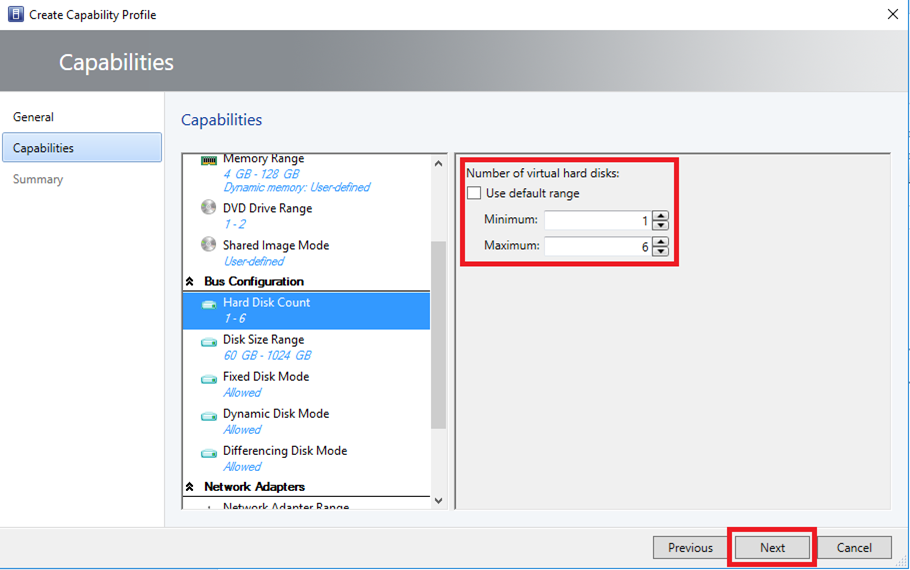The height and width of the screenshot is (570, 910).
Task: Click 'Allowed' under Fixed Disk Mode
Action: click(242, 392)
